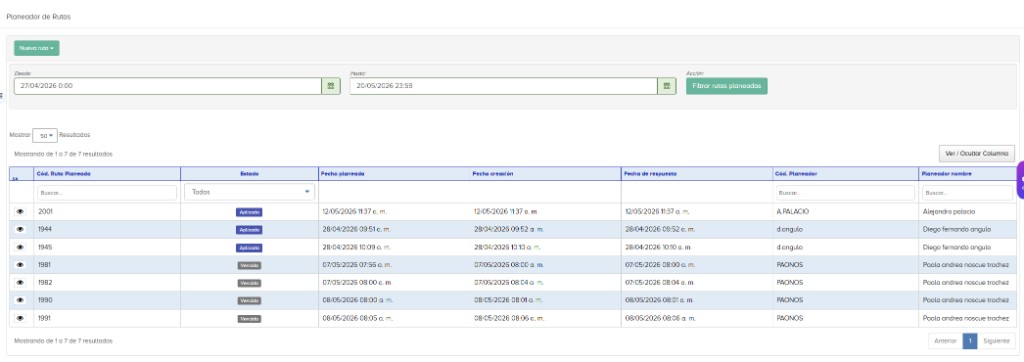The height and width of the screenshot is (362, 1024).
Task: Sort by Fecha planeada column header
Action: coord(393,174)
